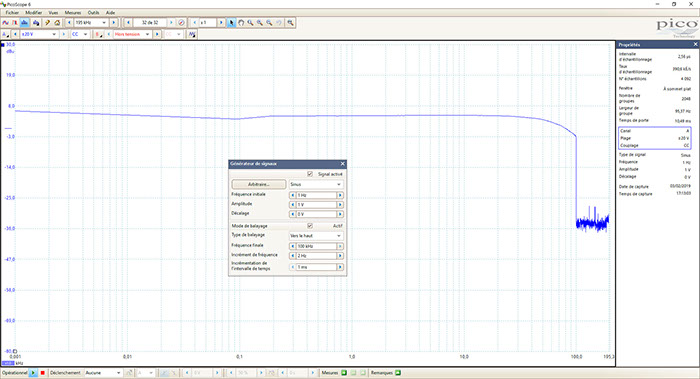Screen dimensions: 700x379
Task: Stop capture with red stop button
Action: tap(43, 373)
